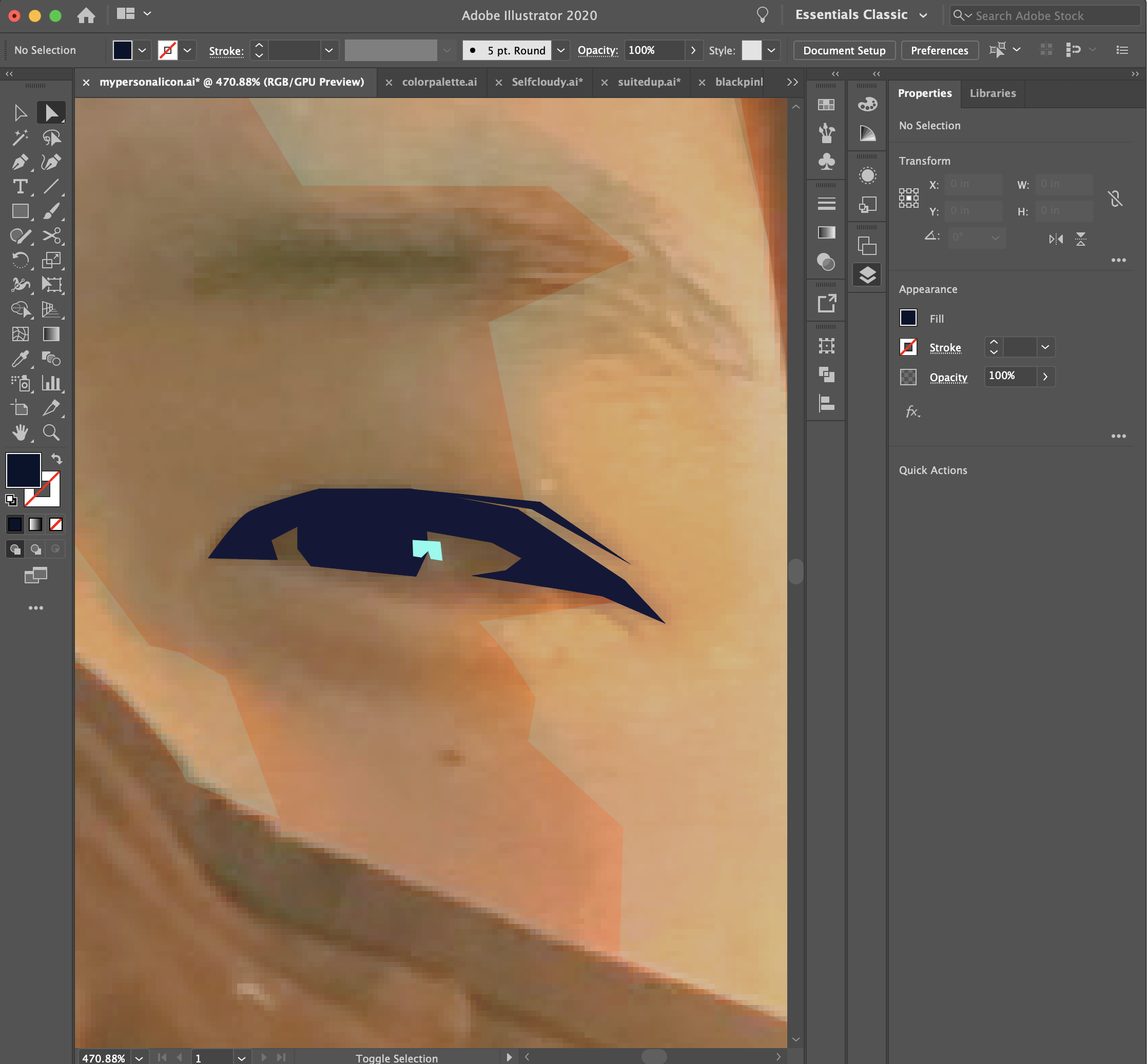This screenshot has height=1064, width=1147.
Task: Set paint mode to Gradient
Action: coord(36,524)
